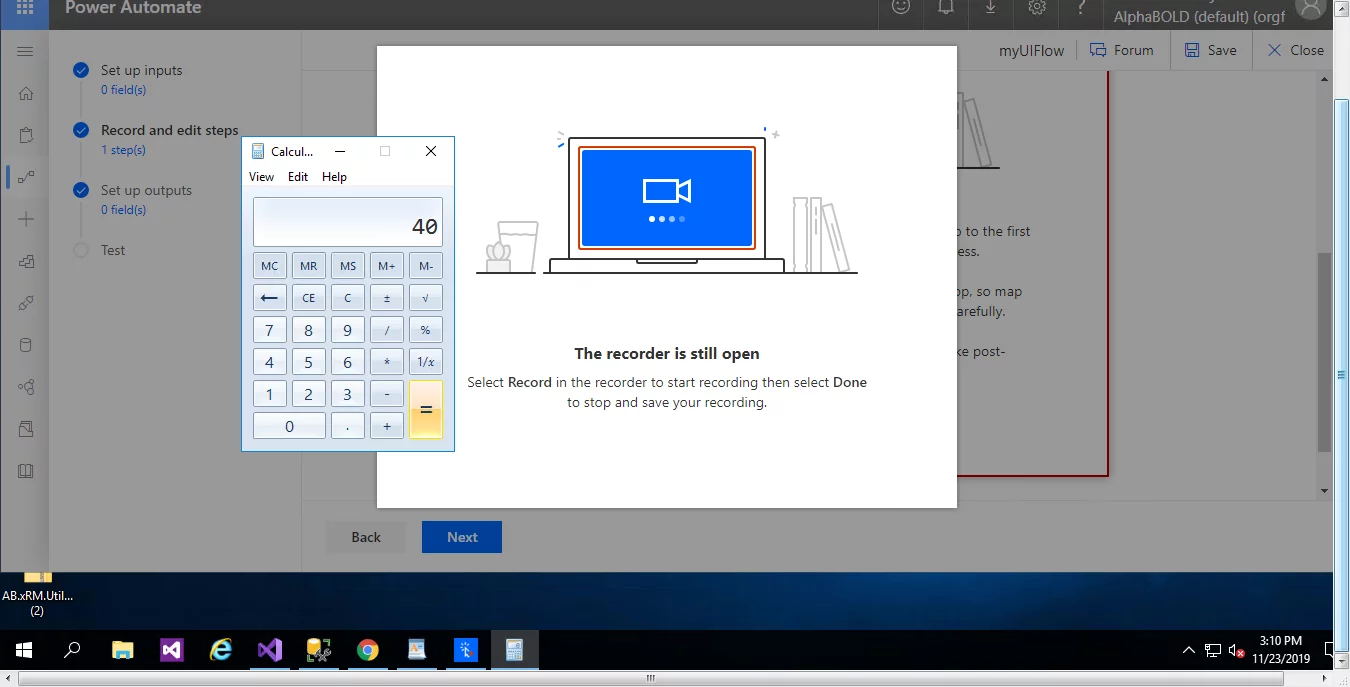Open Templates icon in sidebar
The height and width of the screenshot is (687, 1350).
coord(26,261)
